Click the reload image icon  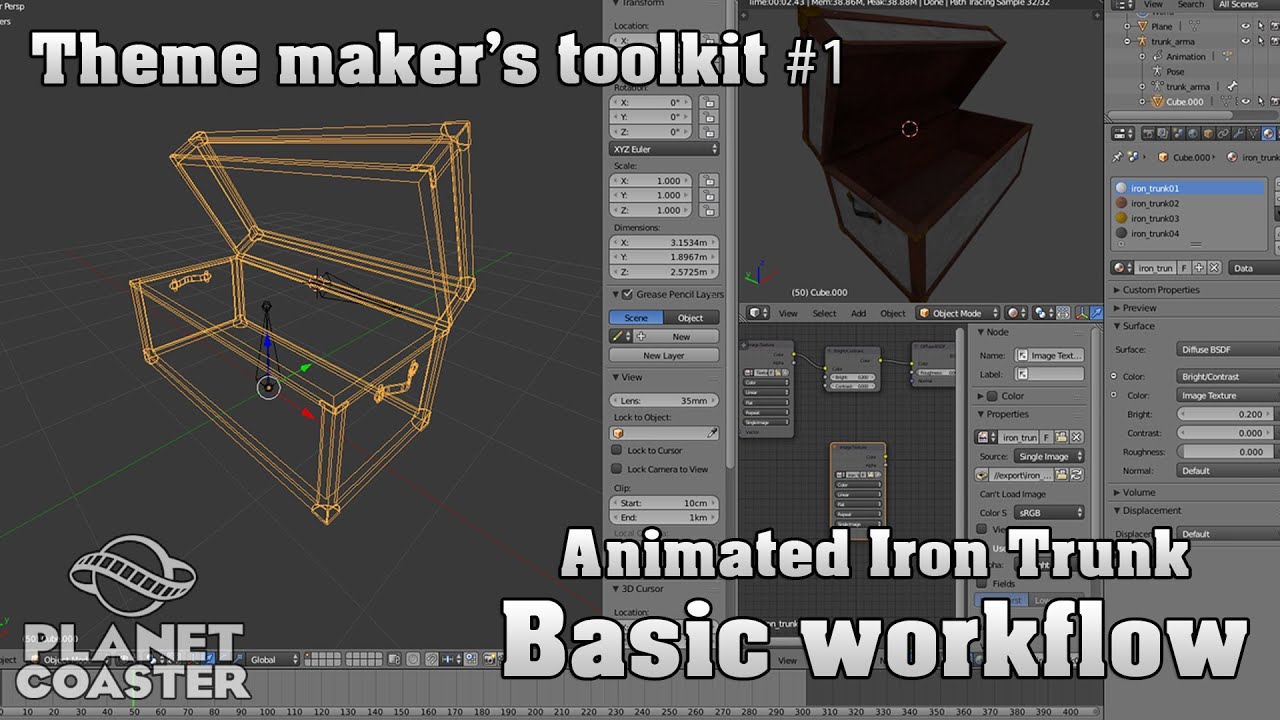(x=1077, y=475)
